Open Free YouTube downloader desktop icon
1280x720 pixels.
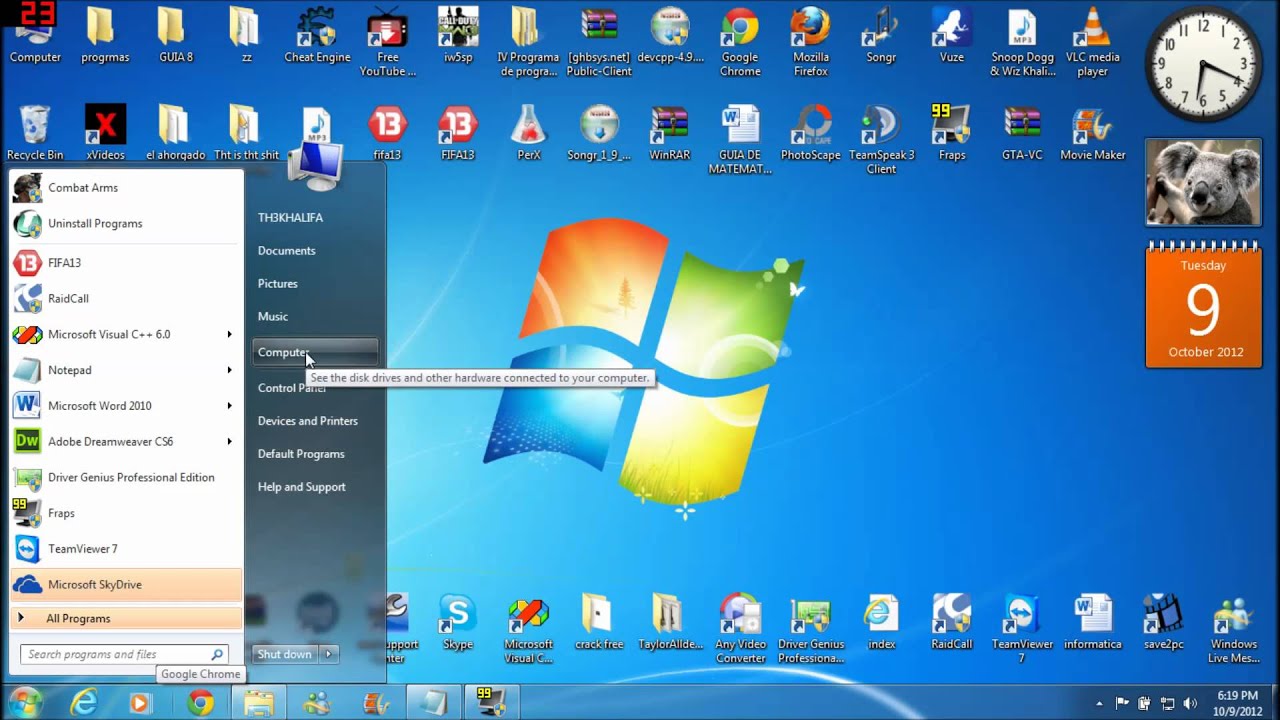tap(387, 42)
